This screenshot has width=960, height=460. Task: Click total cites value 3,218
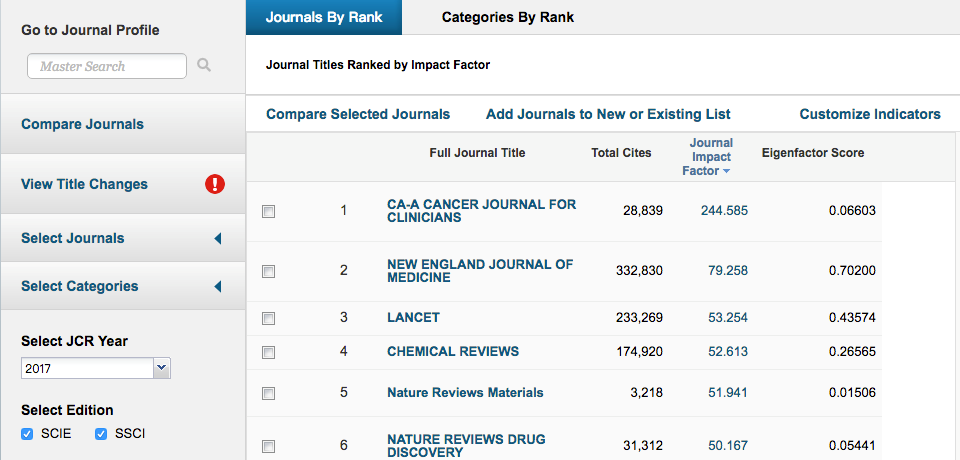[646, 393]
